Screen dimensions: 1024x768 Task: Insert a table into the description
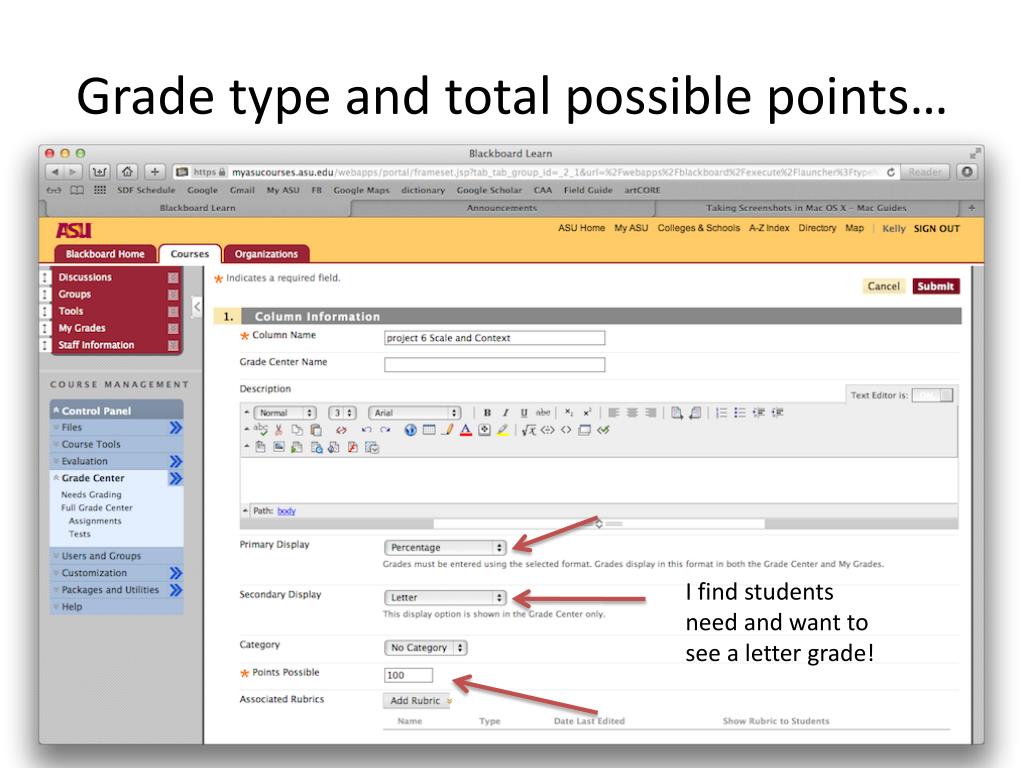(429, 430)
